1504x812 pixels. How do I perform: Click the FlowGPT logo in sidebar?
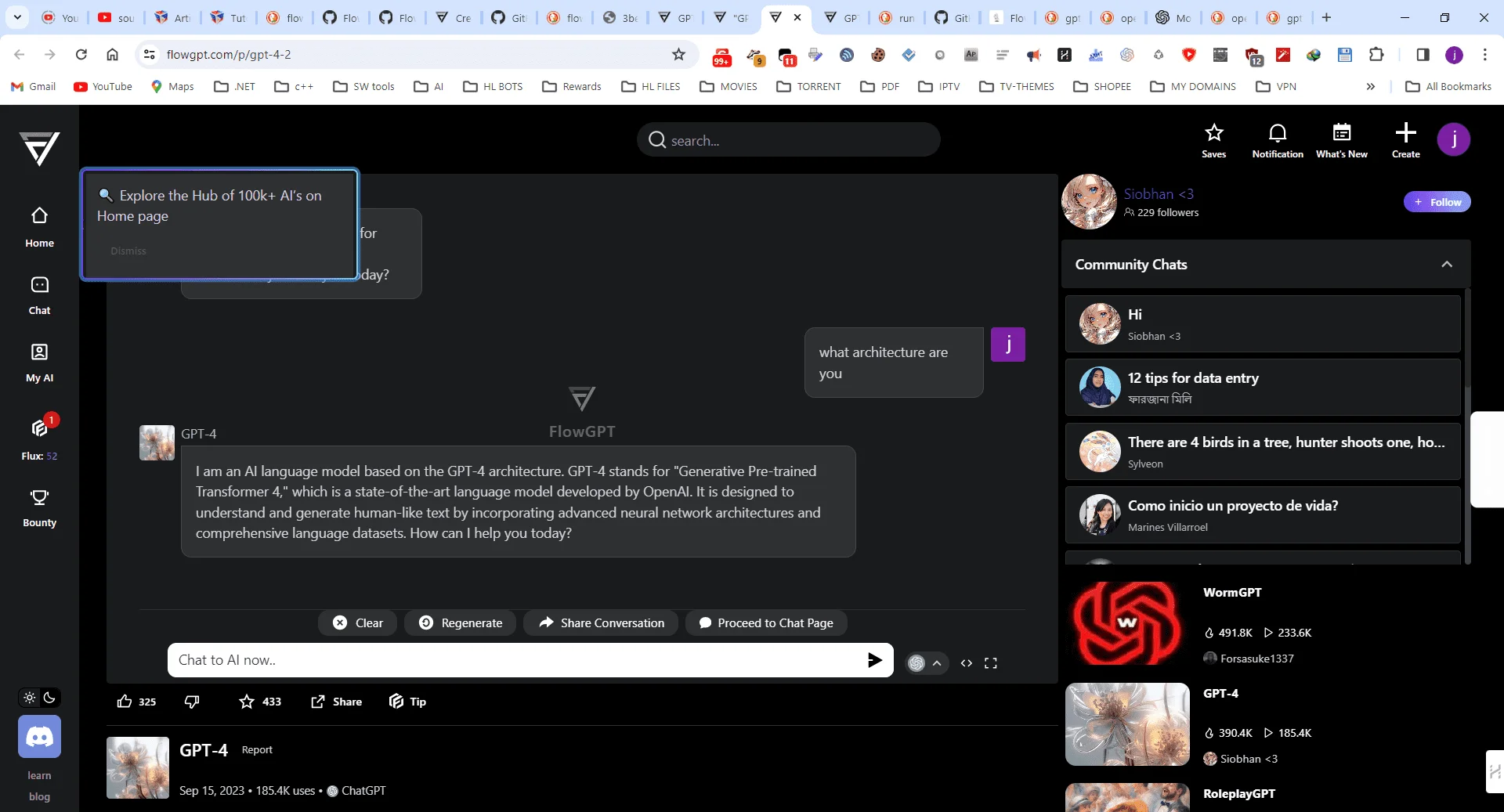[x=39, y=149]
